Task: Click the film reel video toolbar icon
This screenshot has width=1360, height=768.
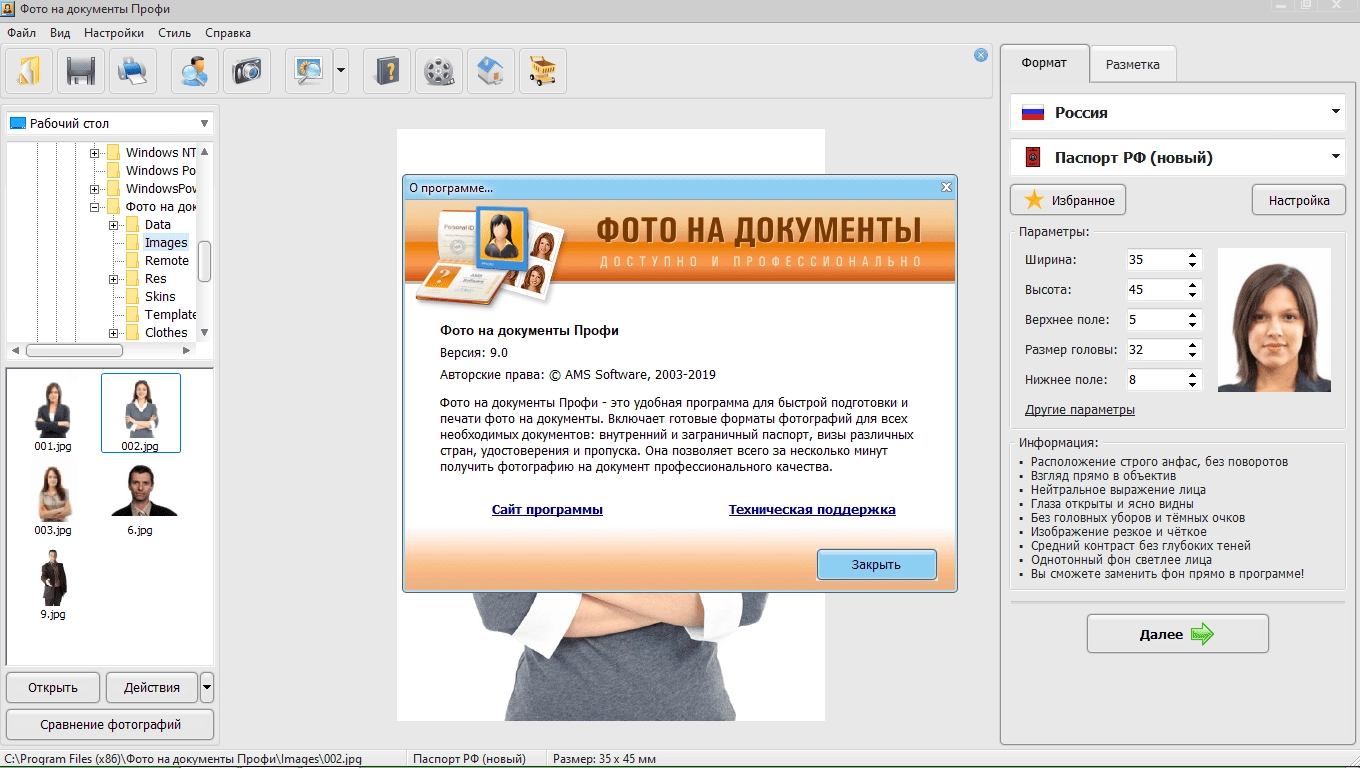Action: point(439,71)
